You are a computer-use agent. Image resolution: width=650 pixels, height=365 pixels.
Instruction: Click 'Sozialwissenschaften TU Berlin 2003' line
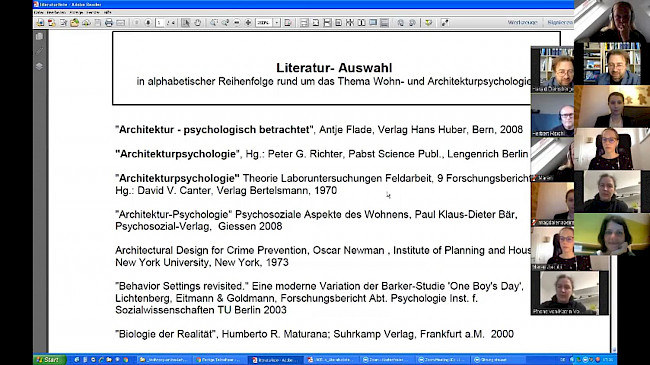tap(201, 310)
